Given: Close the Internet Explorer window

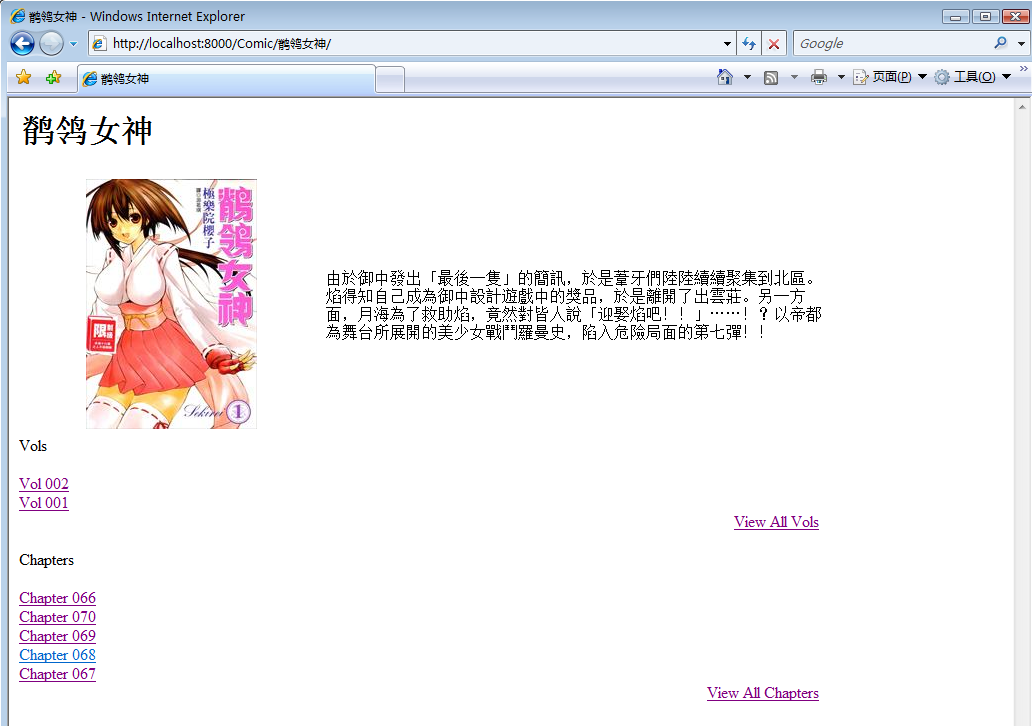Looking at the screenshot, I should pos(1016,16).
